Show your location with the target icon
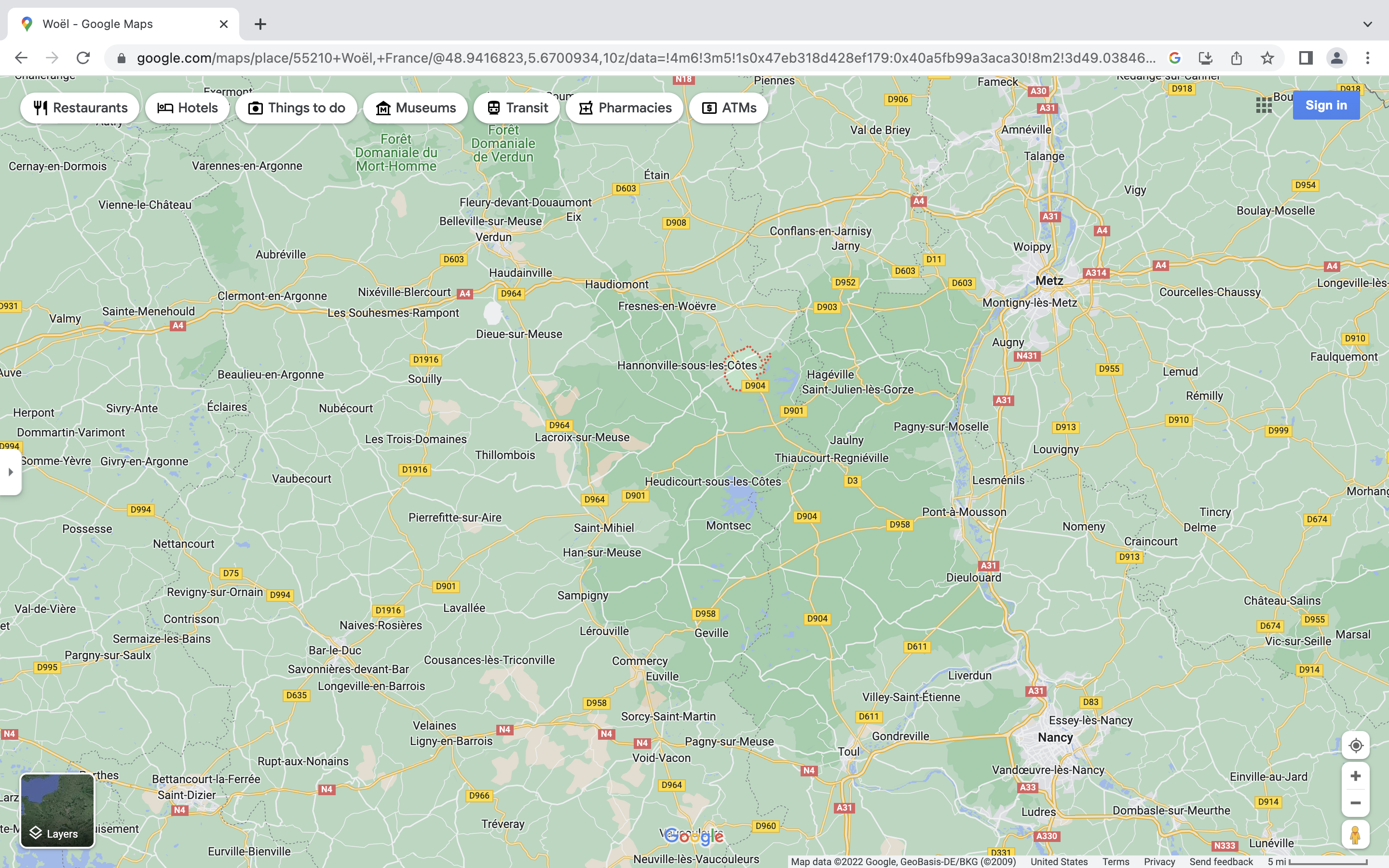 [1355, 746]
